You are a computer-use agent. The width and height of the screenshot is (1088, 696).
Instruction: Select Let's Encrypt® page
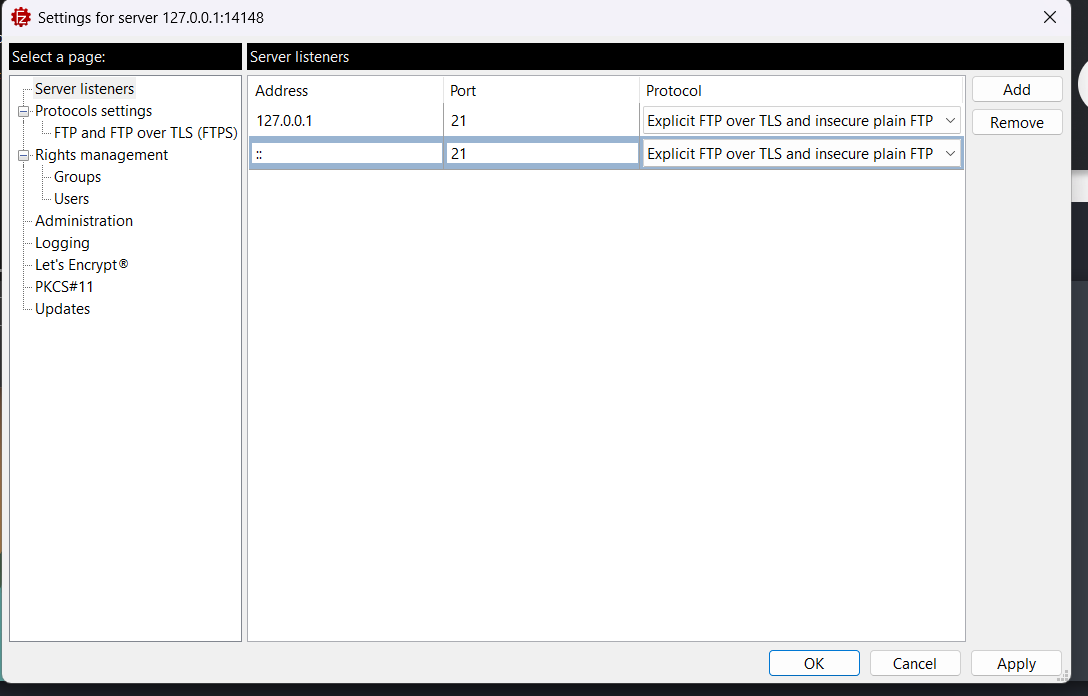81,264
